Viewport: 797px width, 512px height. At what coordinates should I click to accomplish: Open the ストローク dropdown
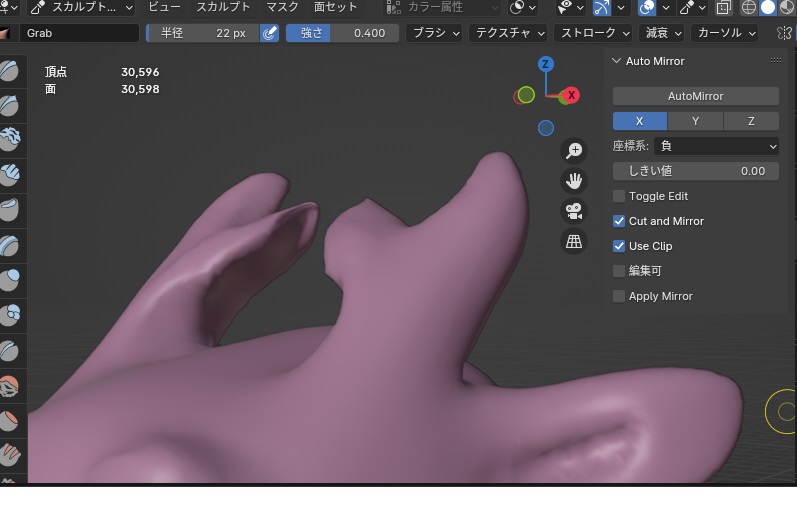click(x=594, y=33)
